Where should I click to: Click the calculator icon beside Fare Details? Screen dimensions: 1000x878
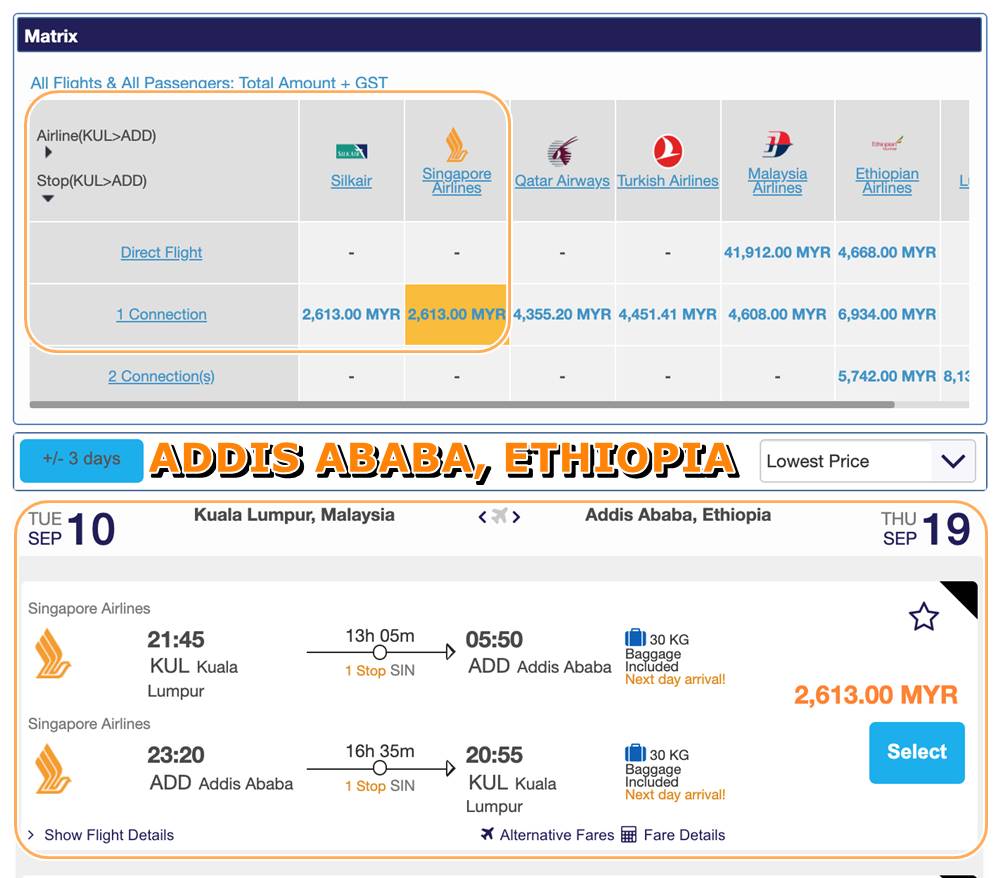(629, 835)
